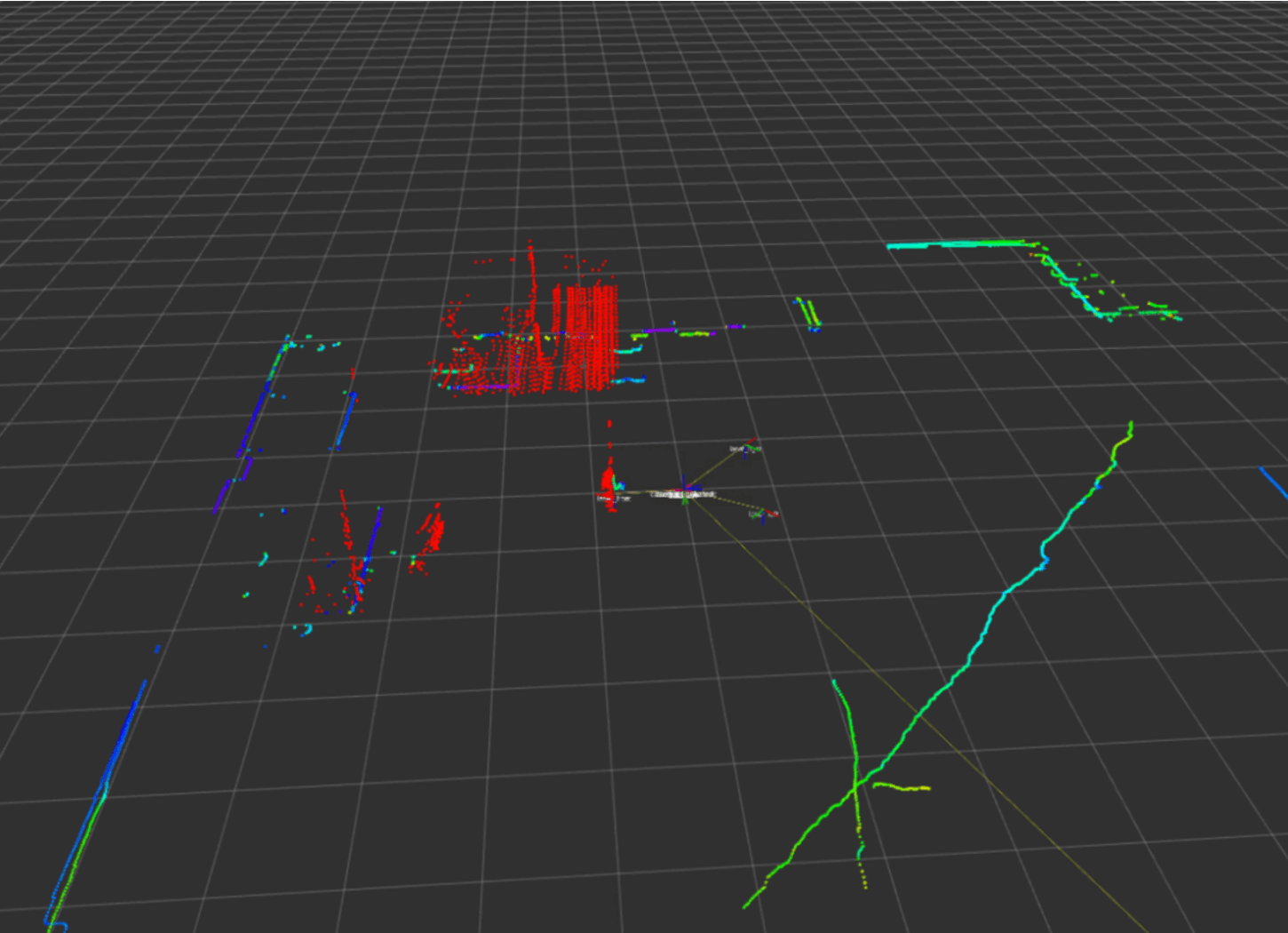
Task: Click the slanted red cluster in lower-left area
Action: pos(433,533)
